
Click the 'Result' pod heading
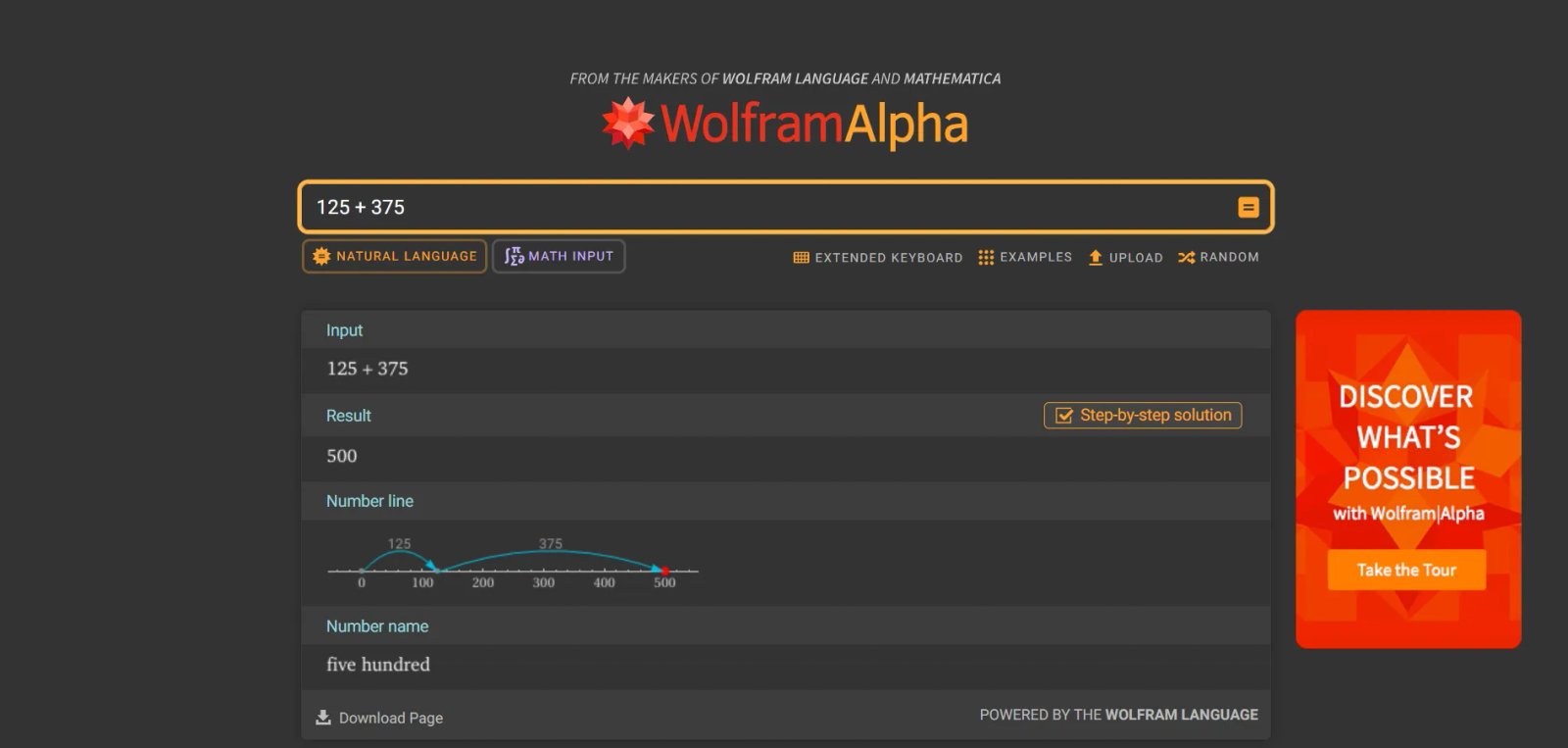[x=349, y=416]
